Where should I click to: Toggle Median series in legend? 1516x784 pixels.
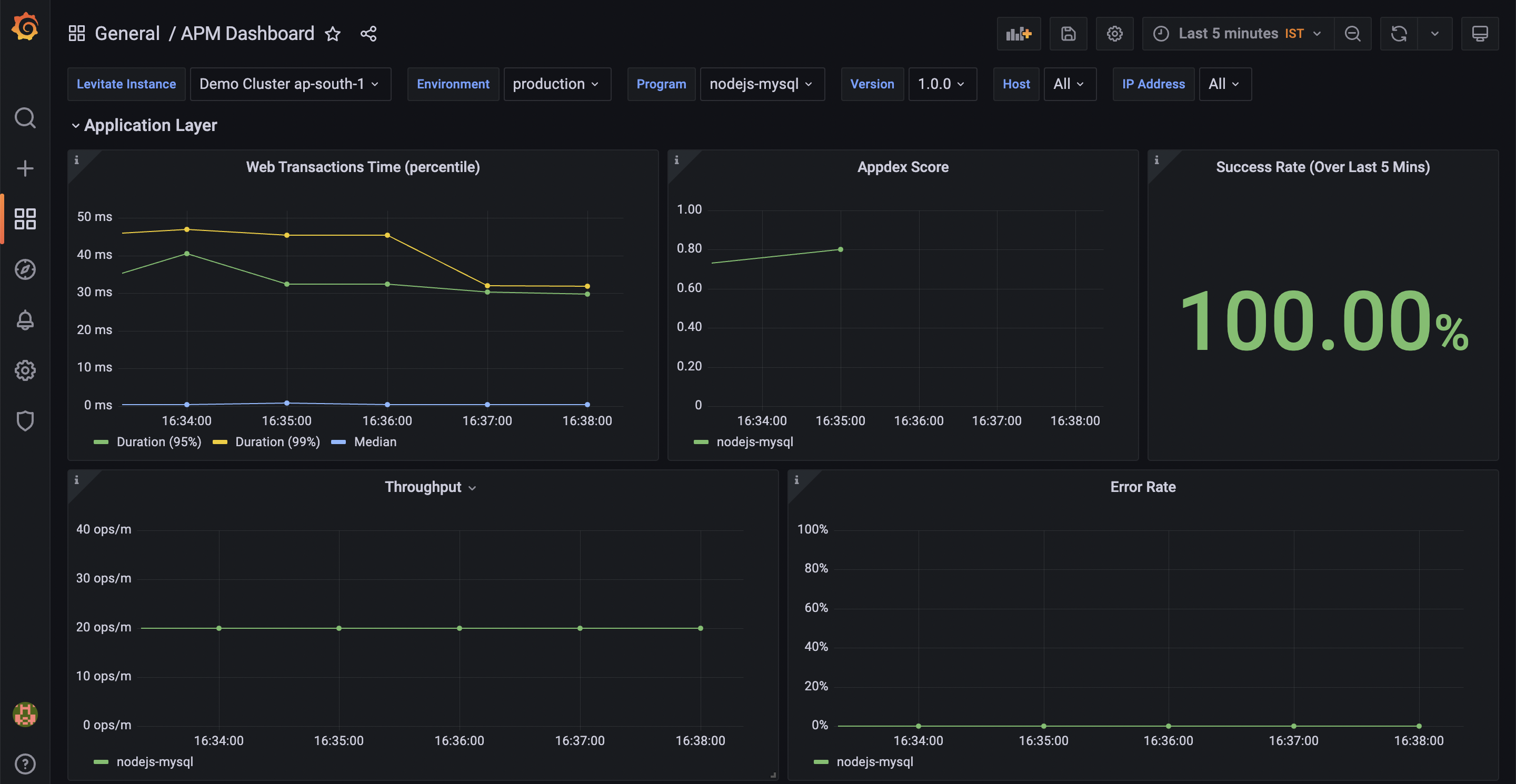[x=375, y=441]
